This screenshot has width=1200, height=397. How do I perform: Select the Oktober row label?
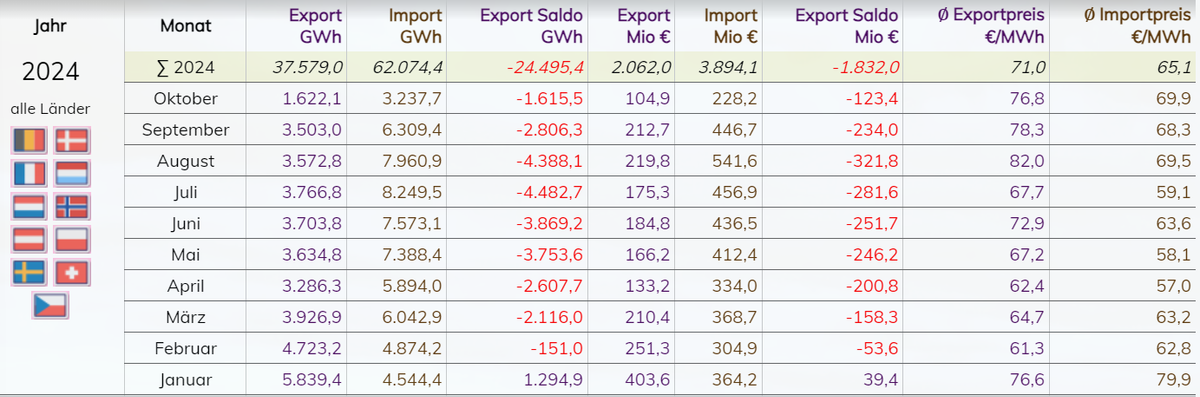point(185,99)
